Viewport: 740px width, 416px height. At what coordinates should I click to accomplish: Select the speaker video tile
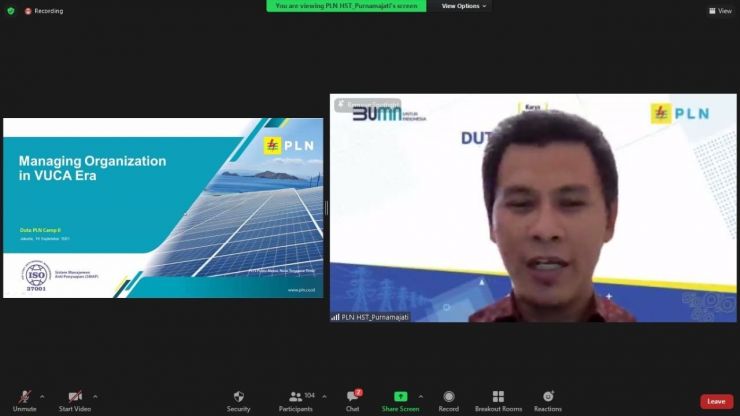click(x=533, y=208)
